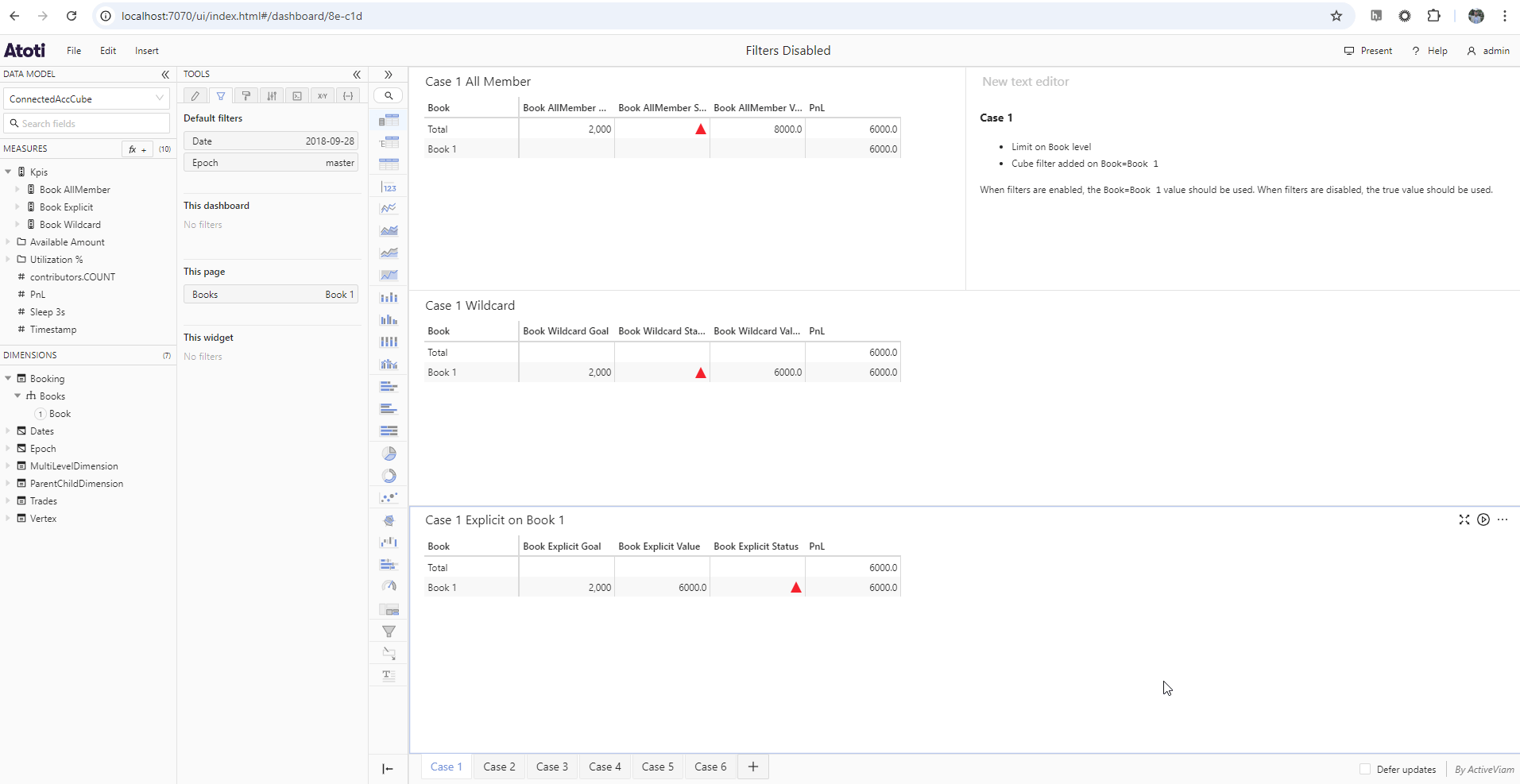Select the text editor widget icon

click(389, 676)
